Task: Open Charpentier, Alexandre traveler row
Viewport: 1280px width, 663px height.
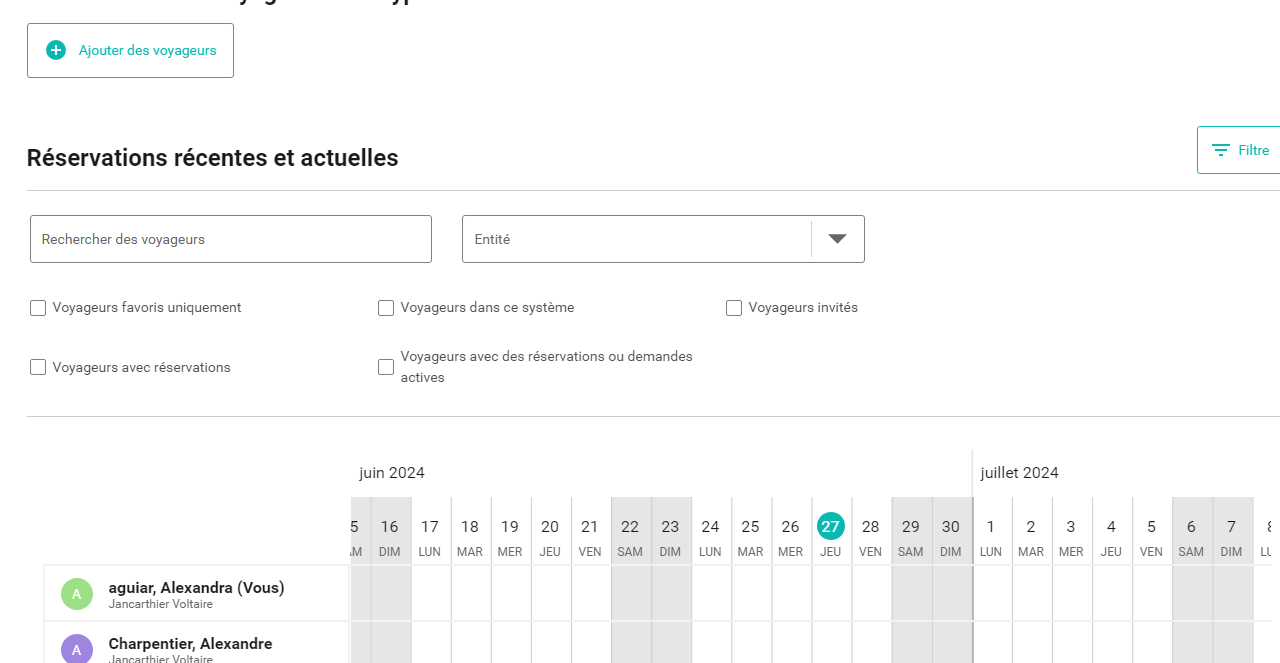Action: [x=190, y=644]
